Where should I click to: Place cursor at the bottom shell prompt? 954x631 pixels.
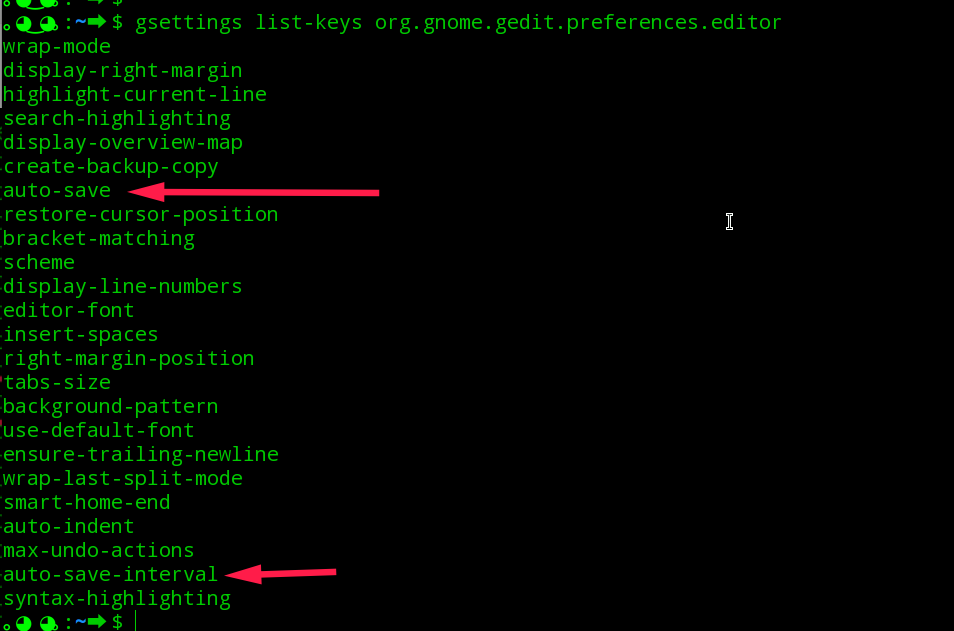(136, 622)
